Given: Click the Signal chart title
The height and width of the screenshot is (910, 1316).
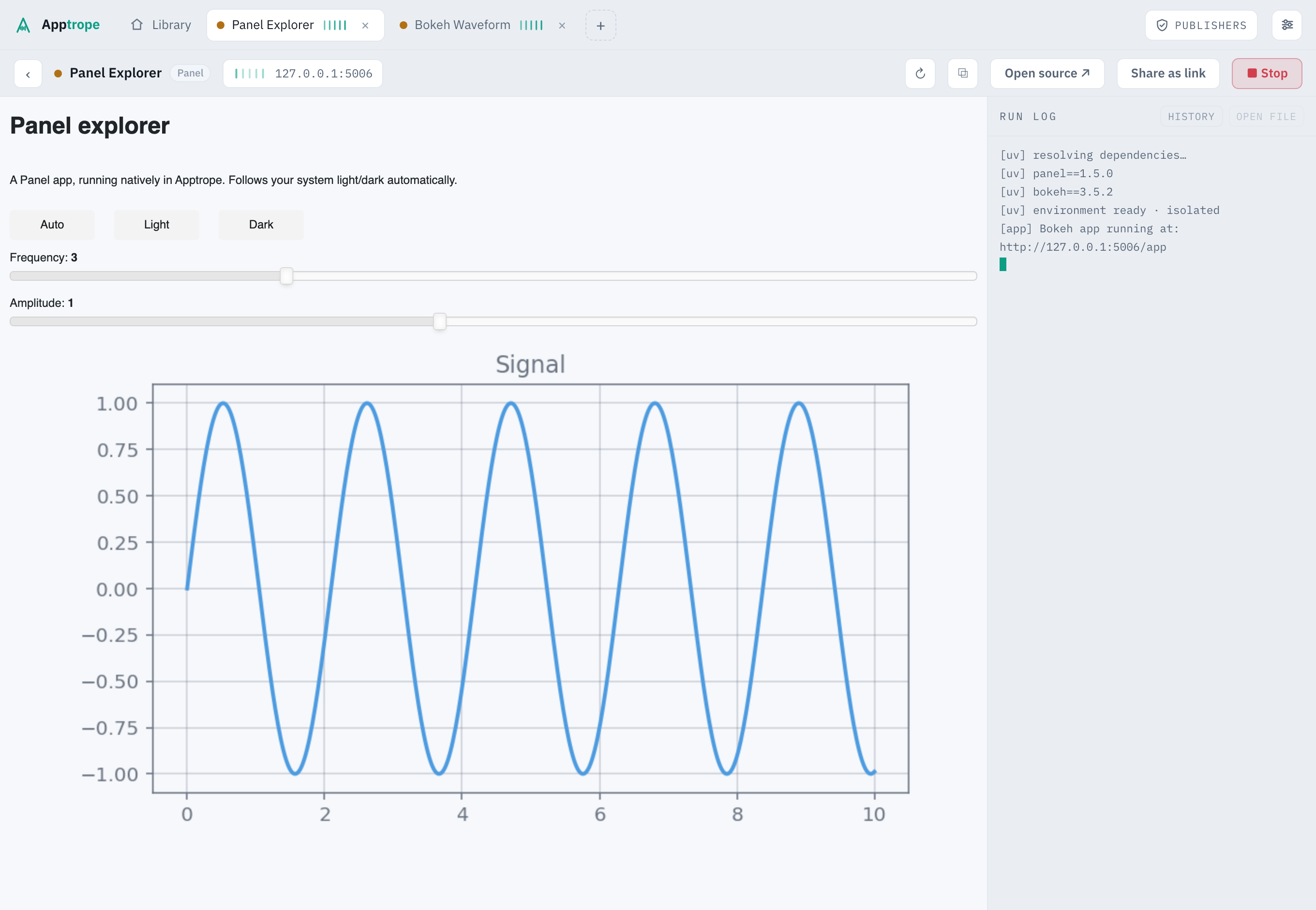Looking at the screenshot, I should click(530, 364).
